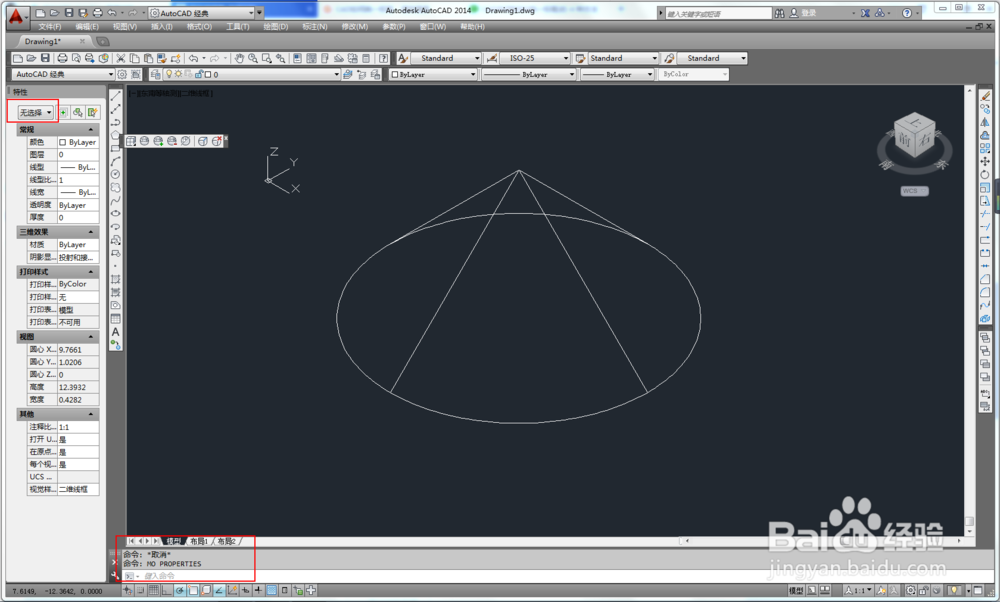Switch to the Layout2 (布局2) tab
This screenshot has width=1000, height=602.
[x=226, y=541]
